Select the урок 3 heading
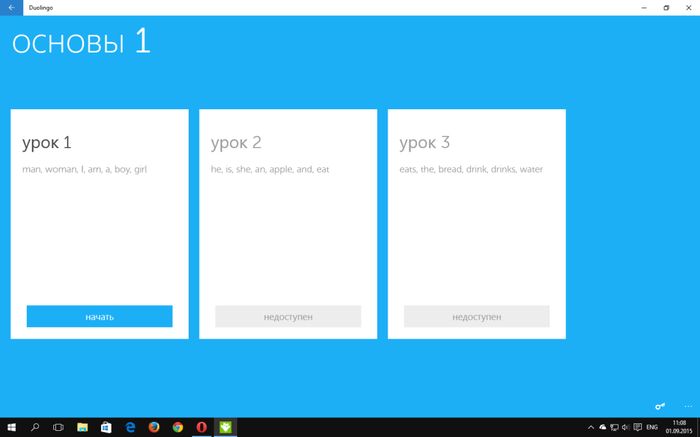The height and width of the screenshot is (437, 700). pyautogui.click(x=425, y=143)
